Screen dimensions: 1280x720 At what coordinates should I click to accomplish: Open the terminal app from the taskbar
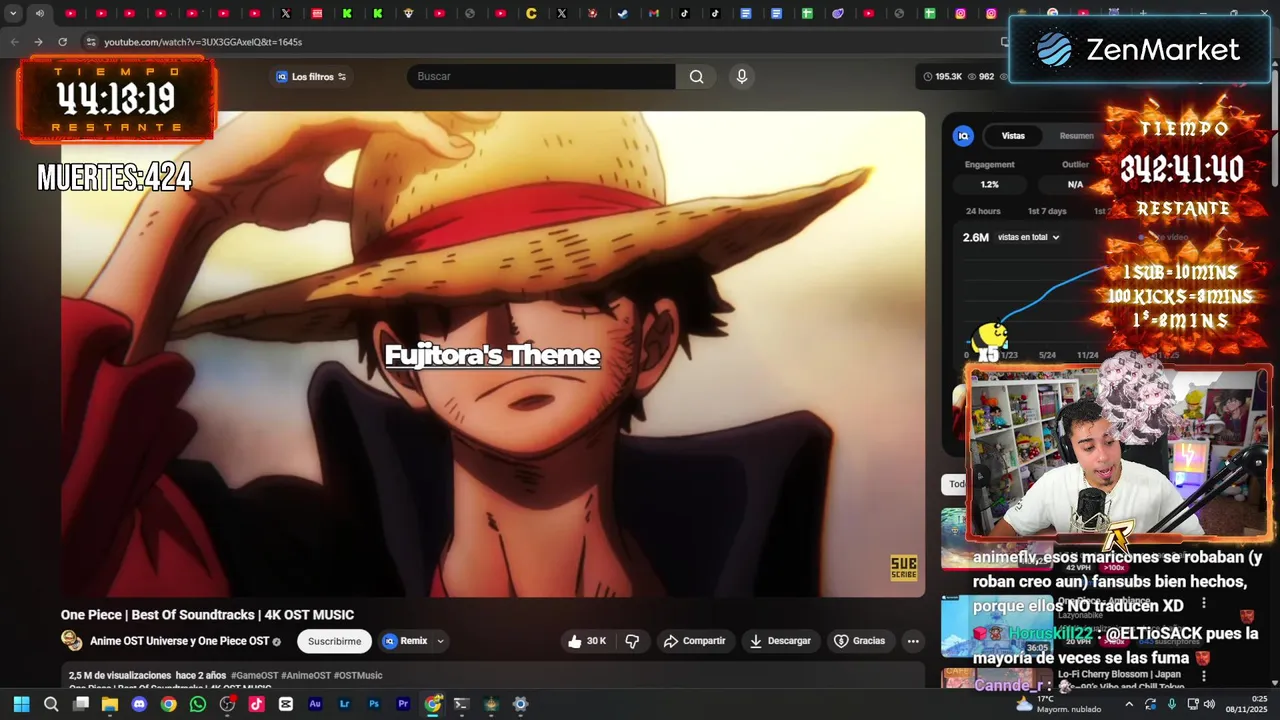461,704
